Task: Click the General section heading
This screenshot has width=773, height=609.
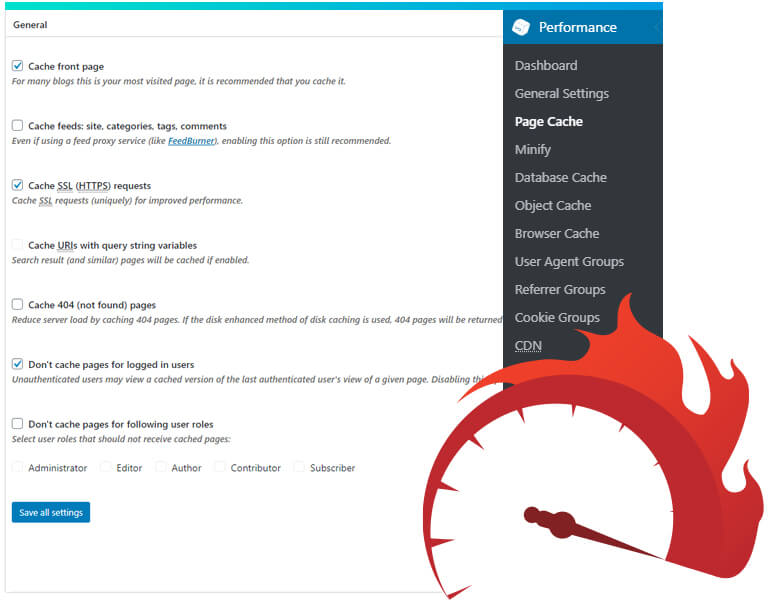Action: point(30,25)
